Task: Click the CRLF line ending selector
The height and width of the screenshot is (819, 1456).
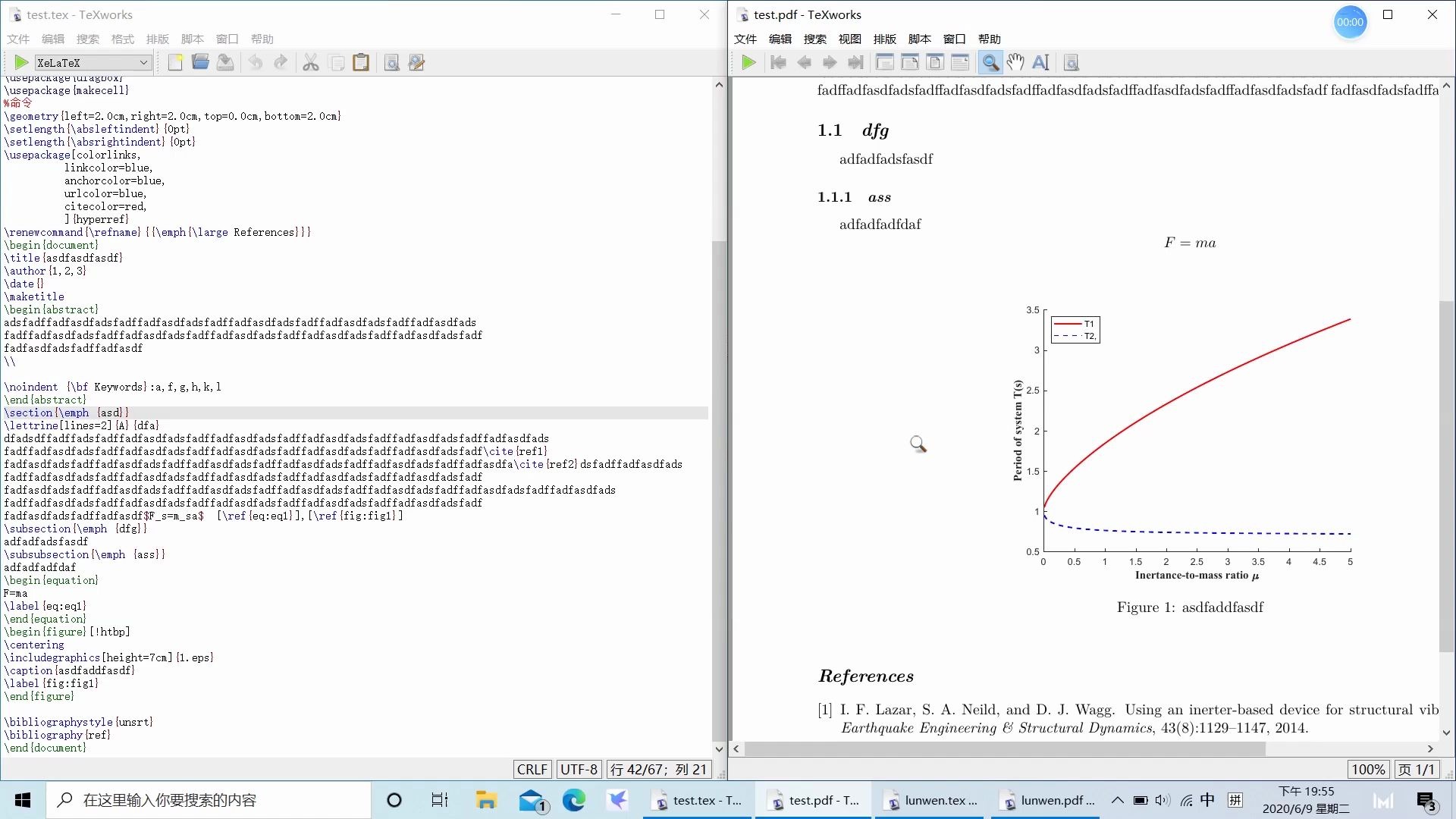Action: (x=532, y=770)
